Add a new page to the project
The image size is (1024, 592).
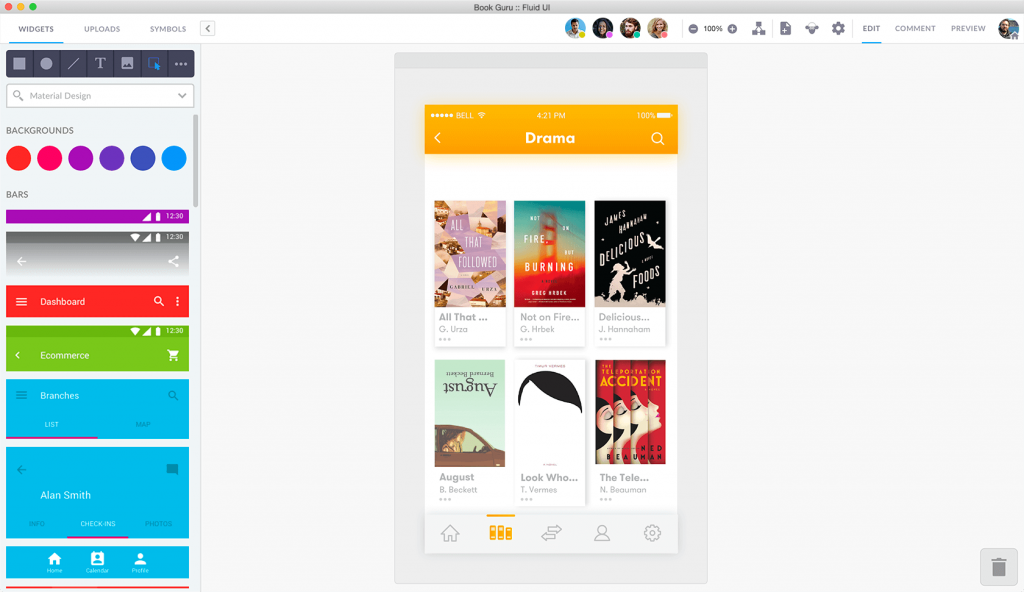point(786,28)
